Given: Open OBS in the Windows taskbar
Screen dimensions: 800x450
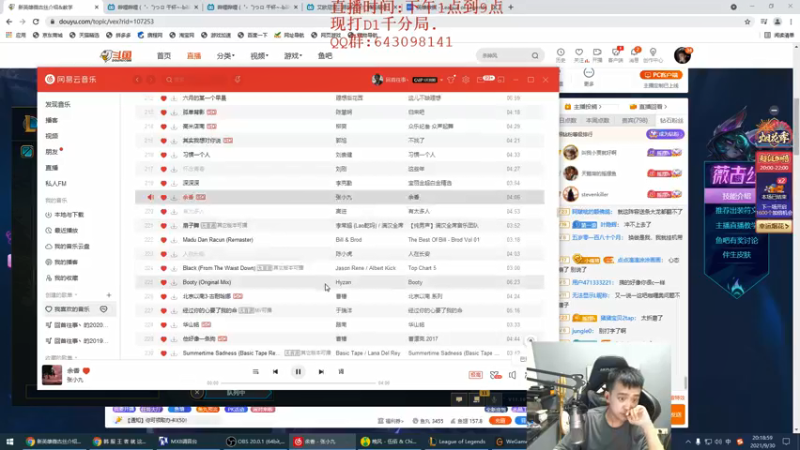Looking at the screenshot, I should pyautogui.click(x=255, y=441).
